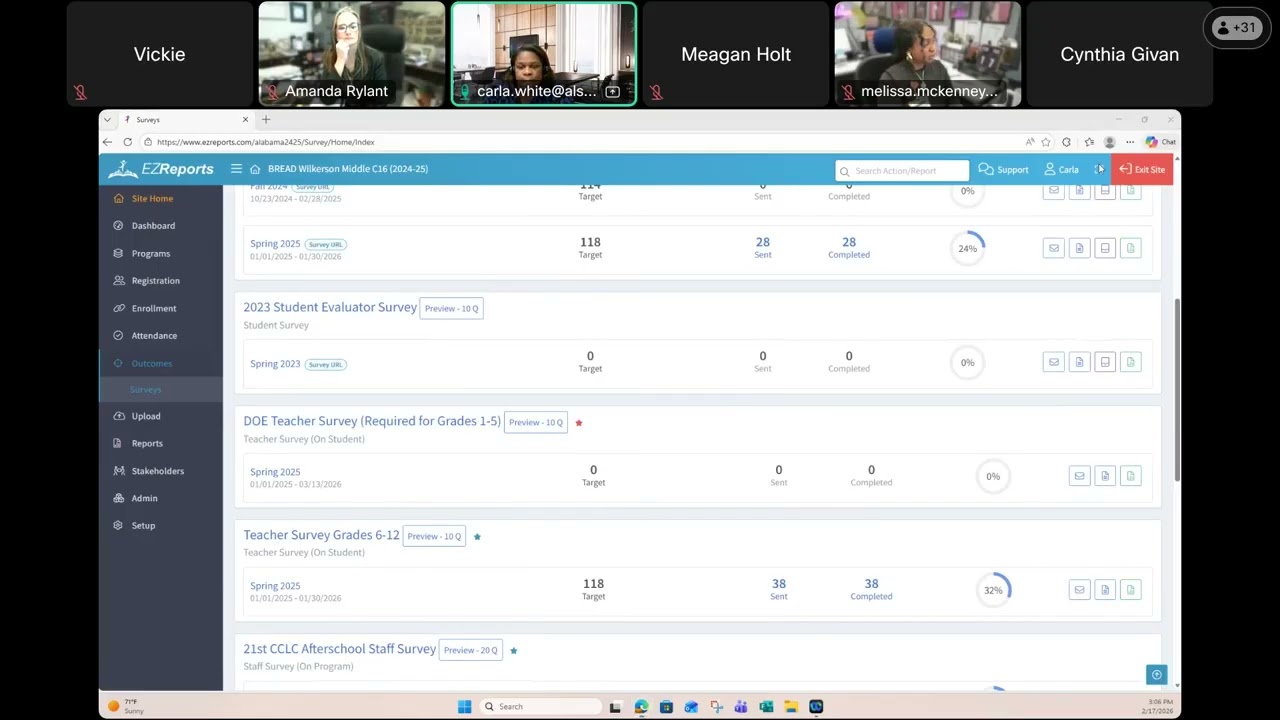Click Survey URL badge beside Spring 2023
The height and width of the screenshot is (720, 1280).
point(325,365)
